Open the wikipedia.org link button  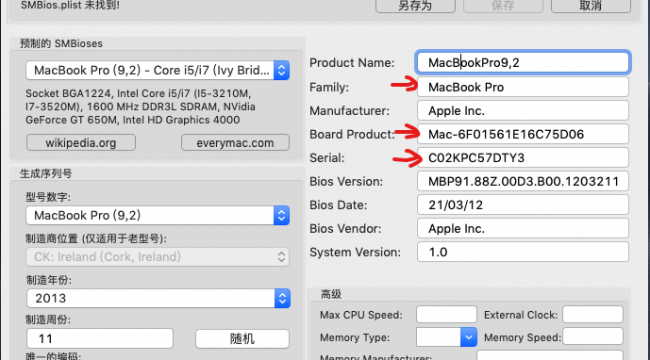tap(81, 143)
